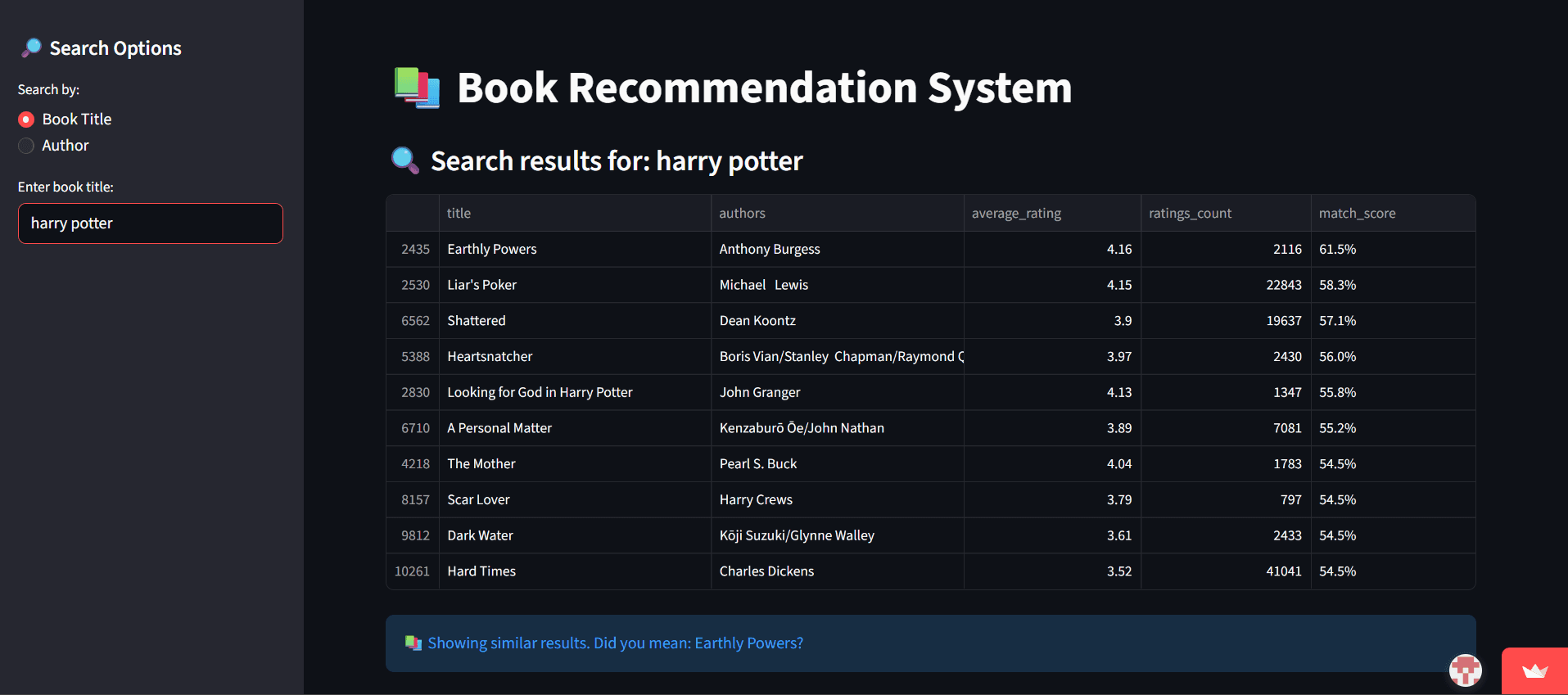Click row index 2530
The height and width of the screenshot is (695, 1568).
(413, 285)
